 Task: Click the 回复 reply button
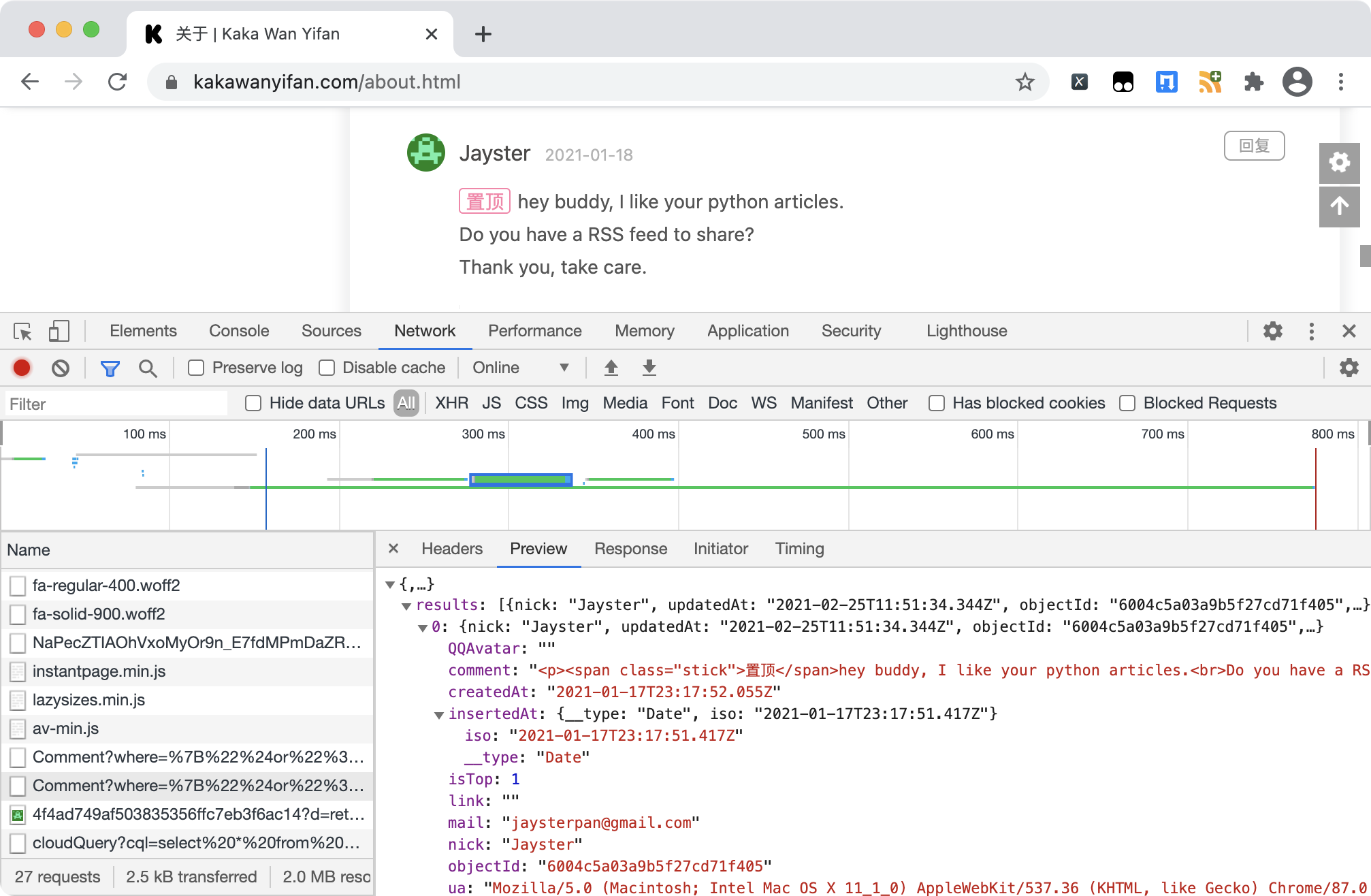[x=1253, y=145]
